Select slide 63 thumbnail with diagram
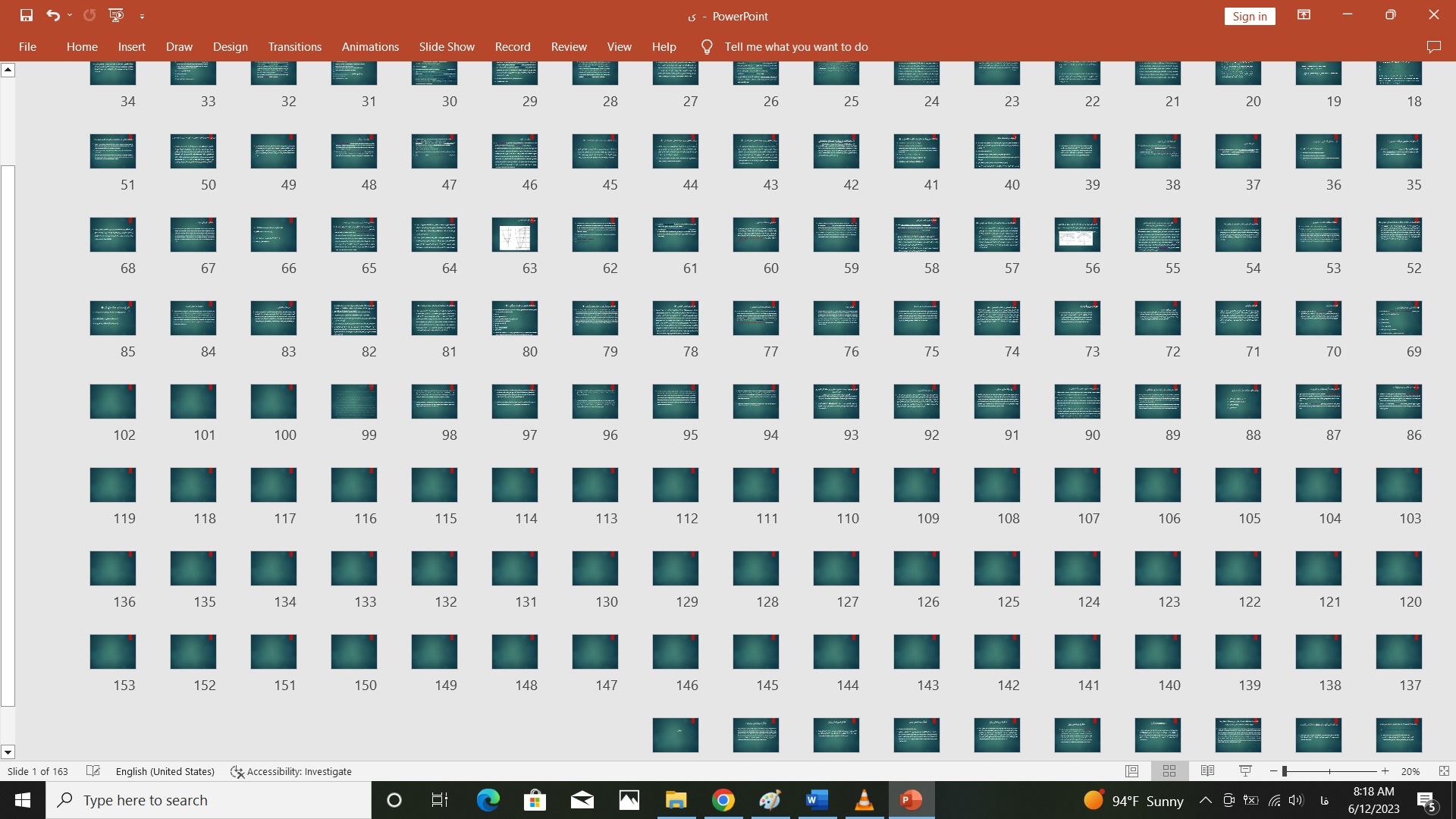Viewport: 1456px width, 819px height. click(515, 235)
